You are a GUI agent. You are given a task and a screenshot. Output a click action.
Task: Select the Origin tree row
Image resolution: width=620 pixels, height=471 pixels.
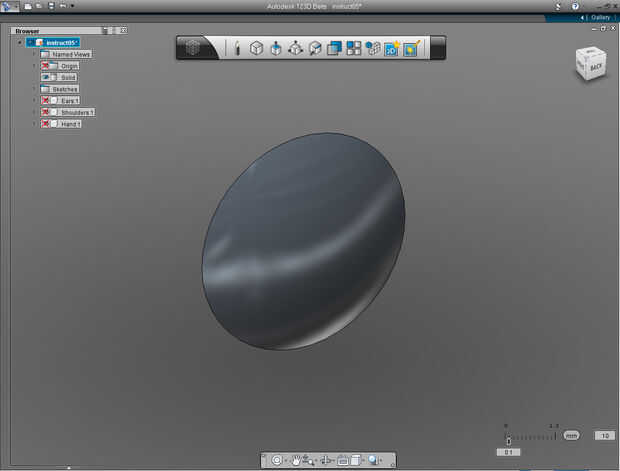click(x=60, y=66)
